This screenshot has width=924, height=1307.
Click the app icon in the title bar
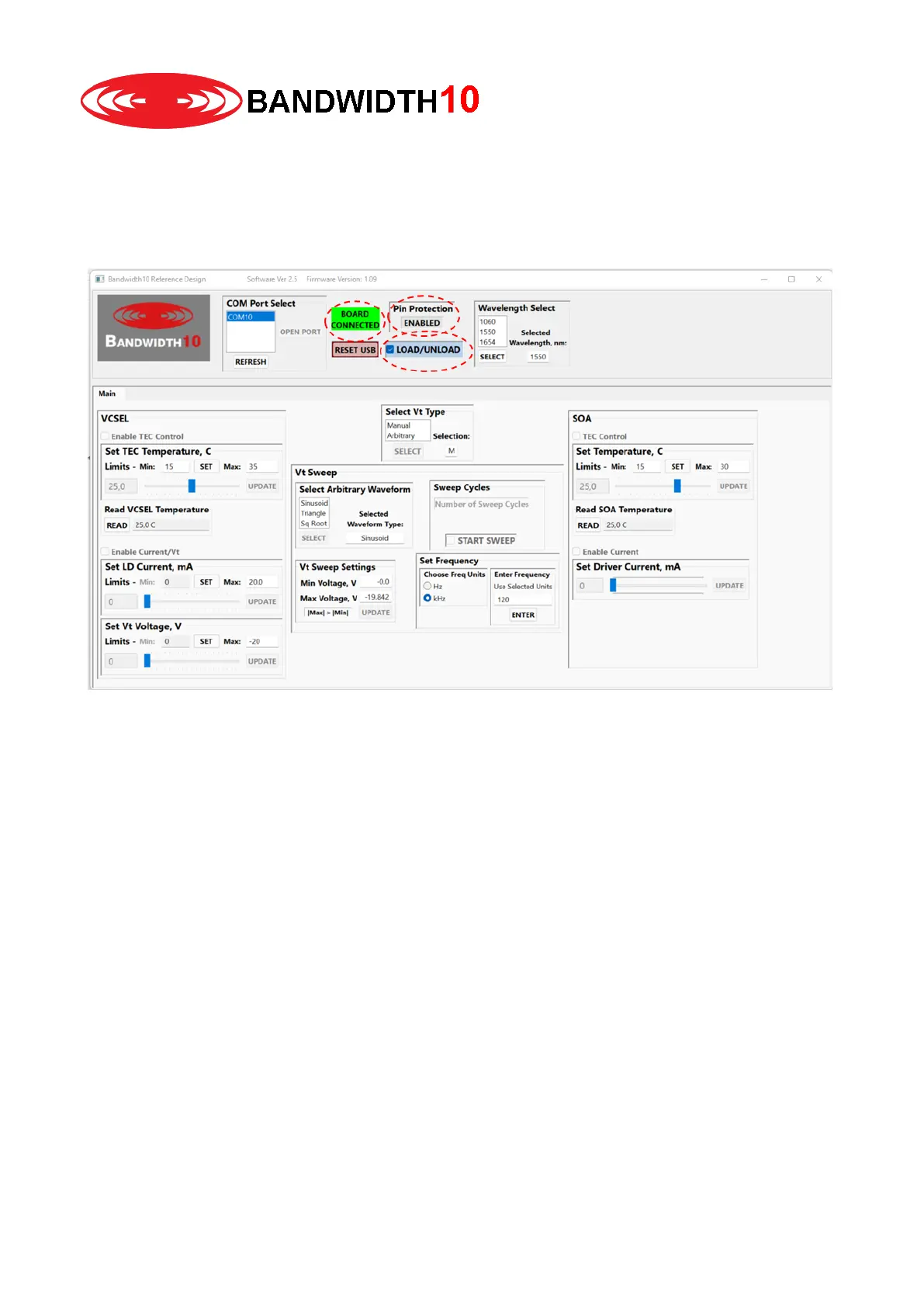99,279
